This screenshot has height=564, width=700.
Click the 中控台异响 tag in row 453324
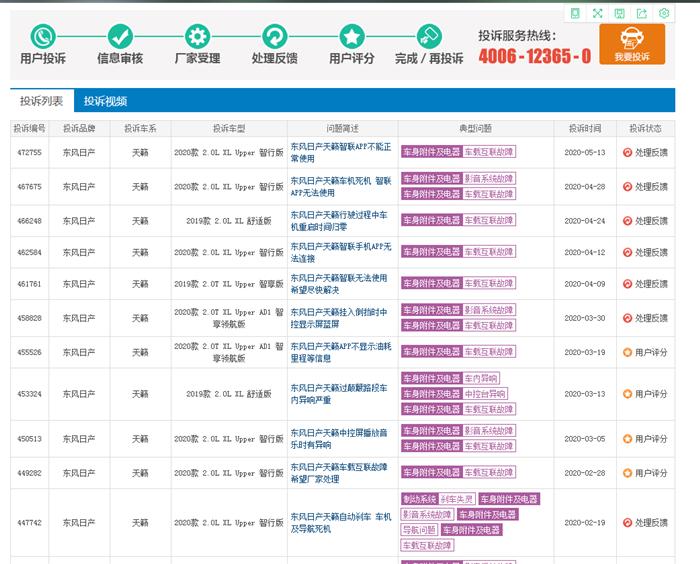[485, 394]
